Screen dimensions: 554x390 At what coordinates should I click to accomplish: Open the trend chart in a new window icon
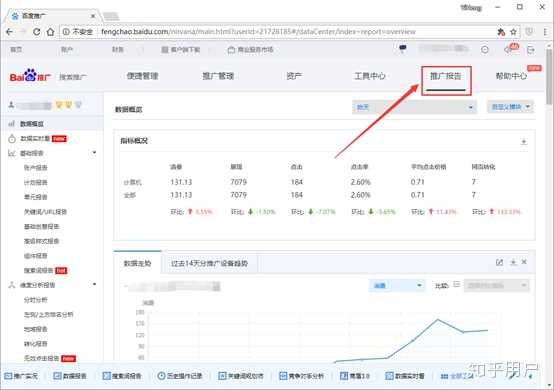pos(499,262)
